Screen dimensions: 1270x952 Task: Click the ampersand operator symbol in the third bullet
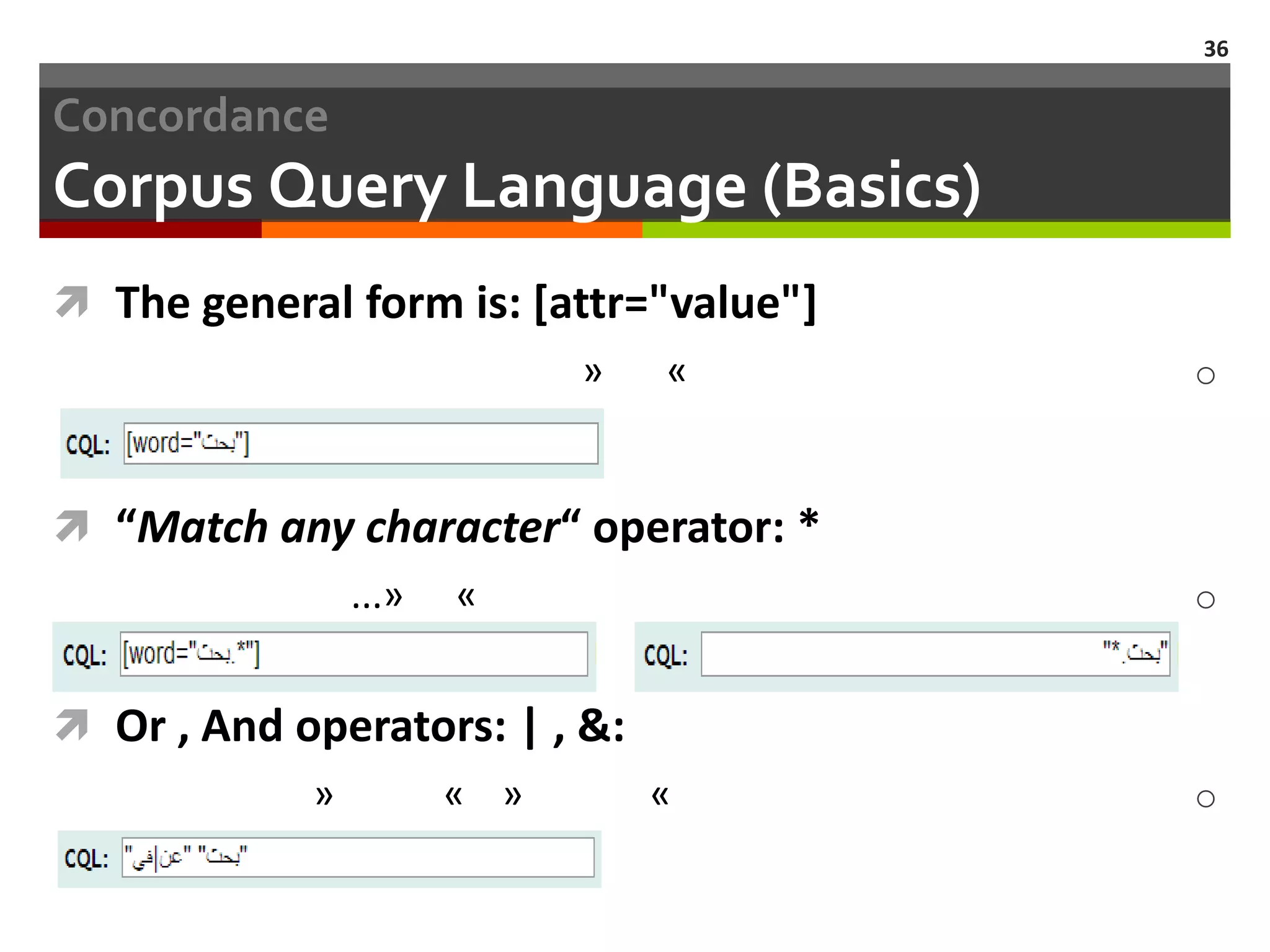click(594, 725)
